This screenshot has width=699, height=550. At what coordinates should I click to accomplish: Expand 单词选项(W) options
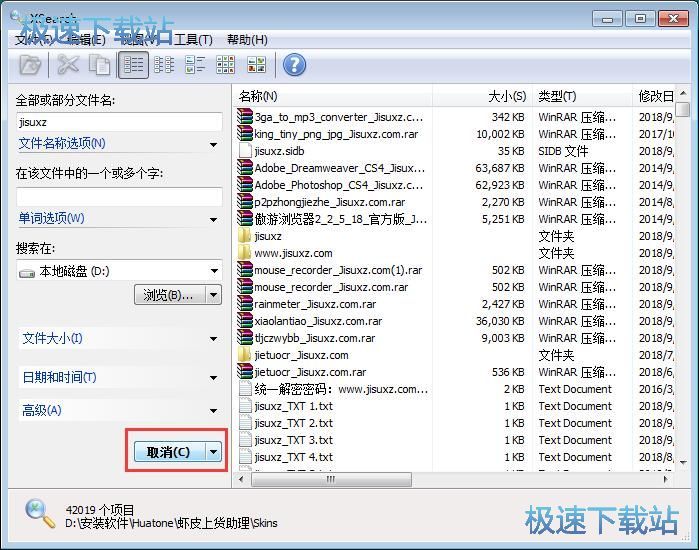coord(119,218)
